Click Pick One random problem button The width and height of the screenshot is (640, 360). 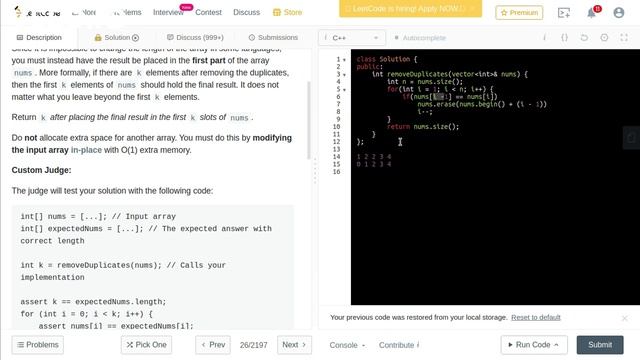146,345
